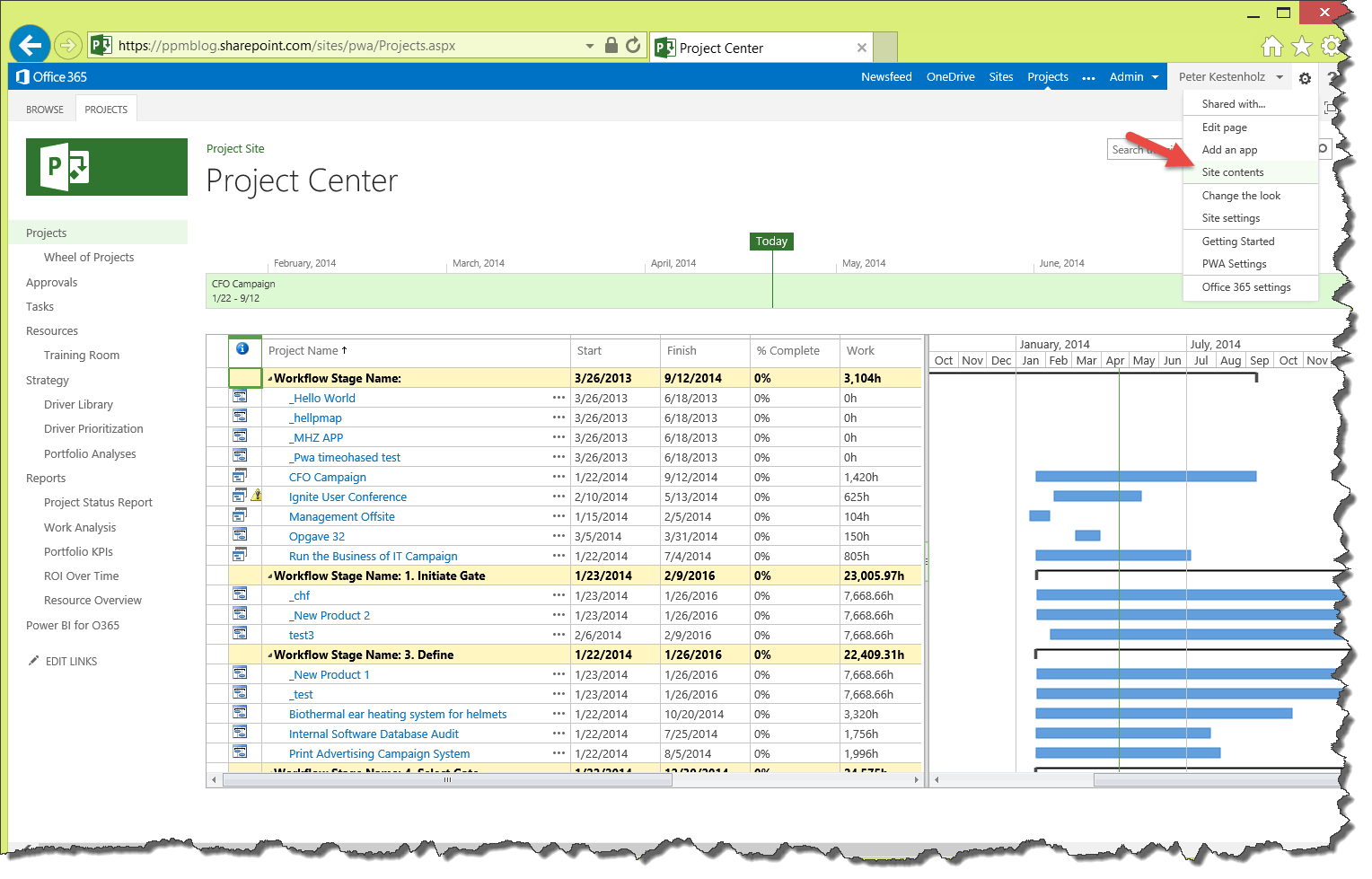The width and height of the screenshot is (1372, 879).
Task: Switch to the BROWSE tab
Action: point(42,108)
